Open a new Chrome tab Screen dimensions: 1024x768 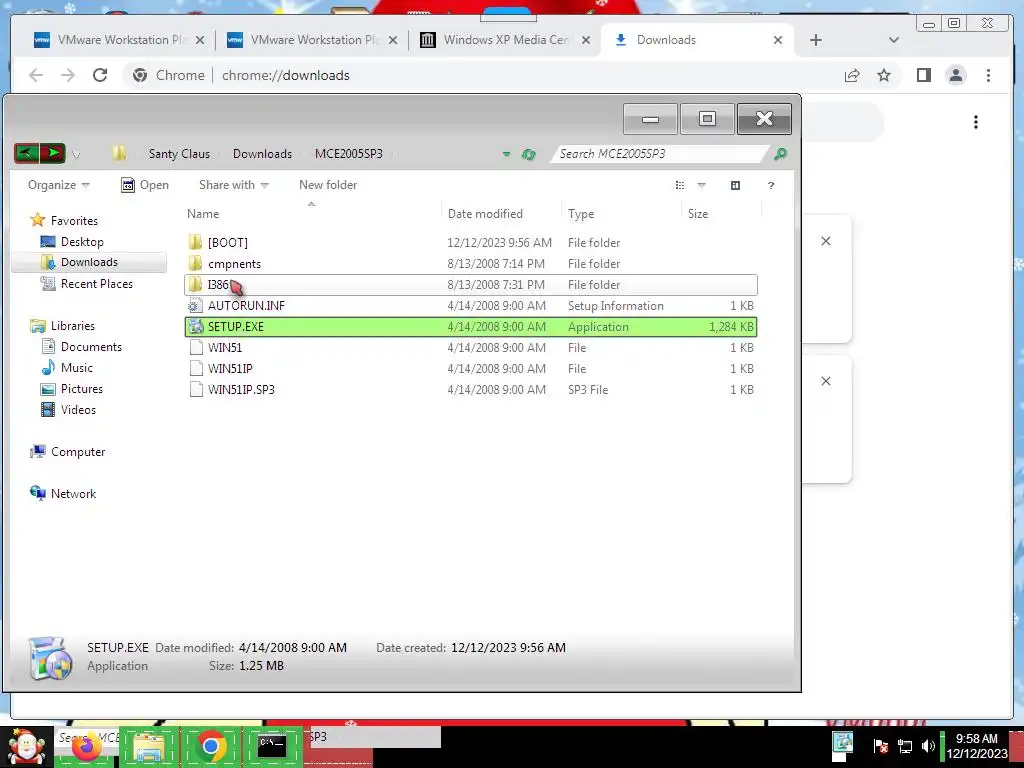pos(816,40)
